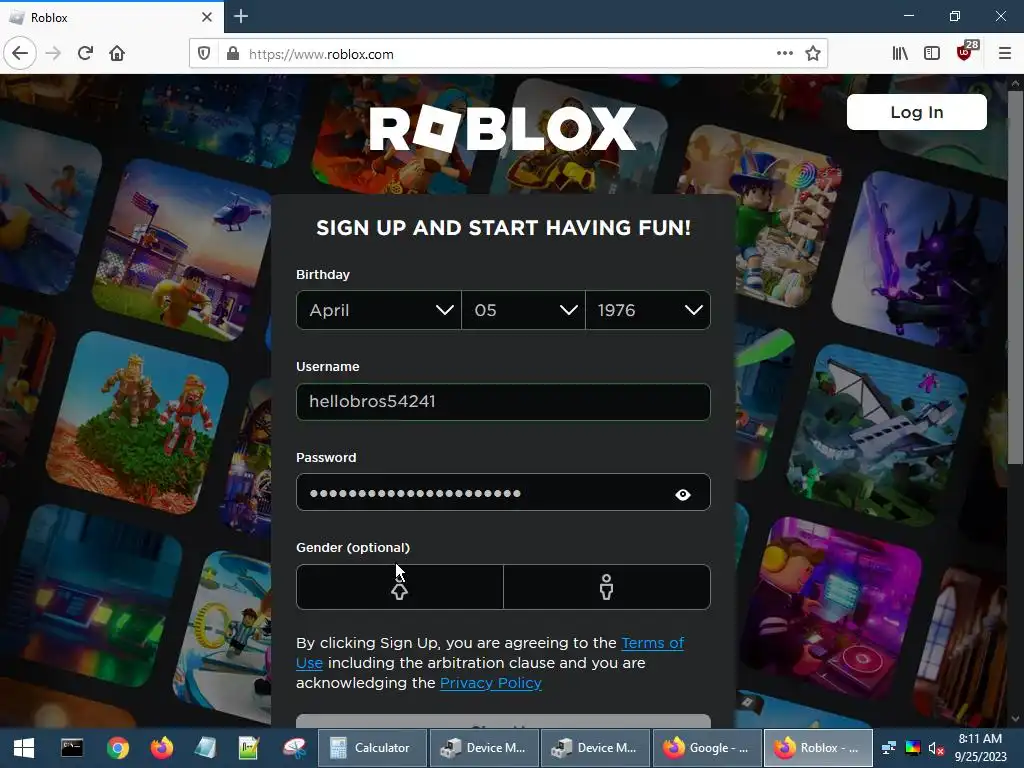
Task: Click the Password input field
Action: 503,492
